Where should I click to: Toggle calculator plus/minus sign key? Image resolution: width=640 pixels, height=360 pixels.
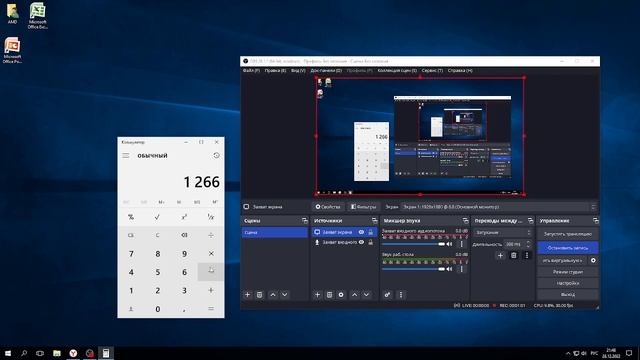tap(131, 309)
